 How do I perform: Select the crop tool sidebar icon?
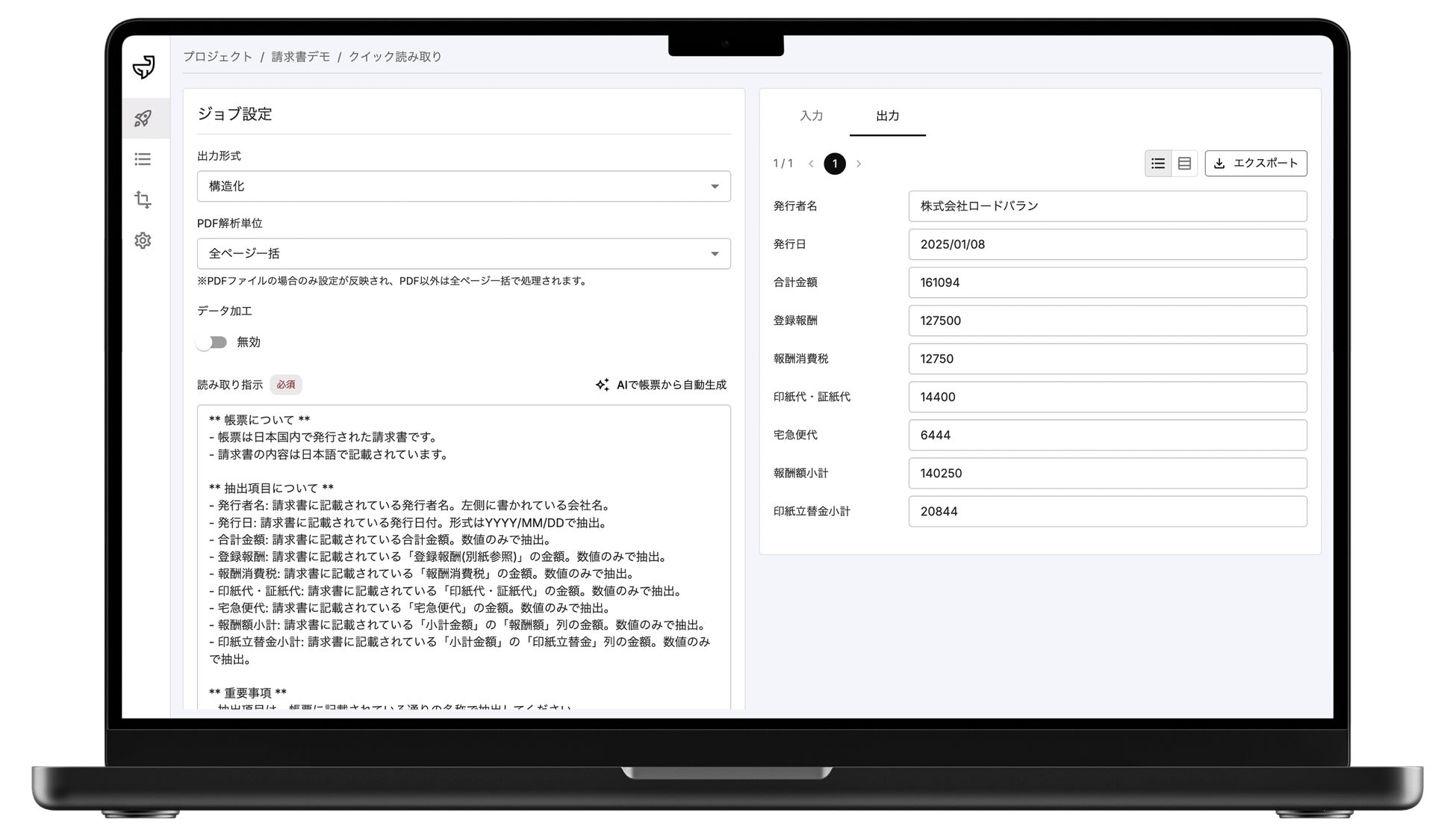point(143,199)
